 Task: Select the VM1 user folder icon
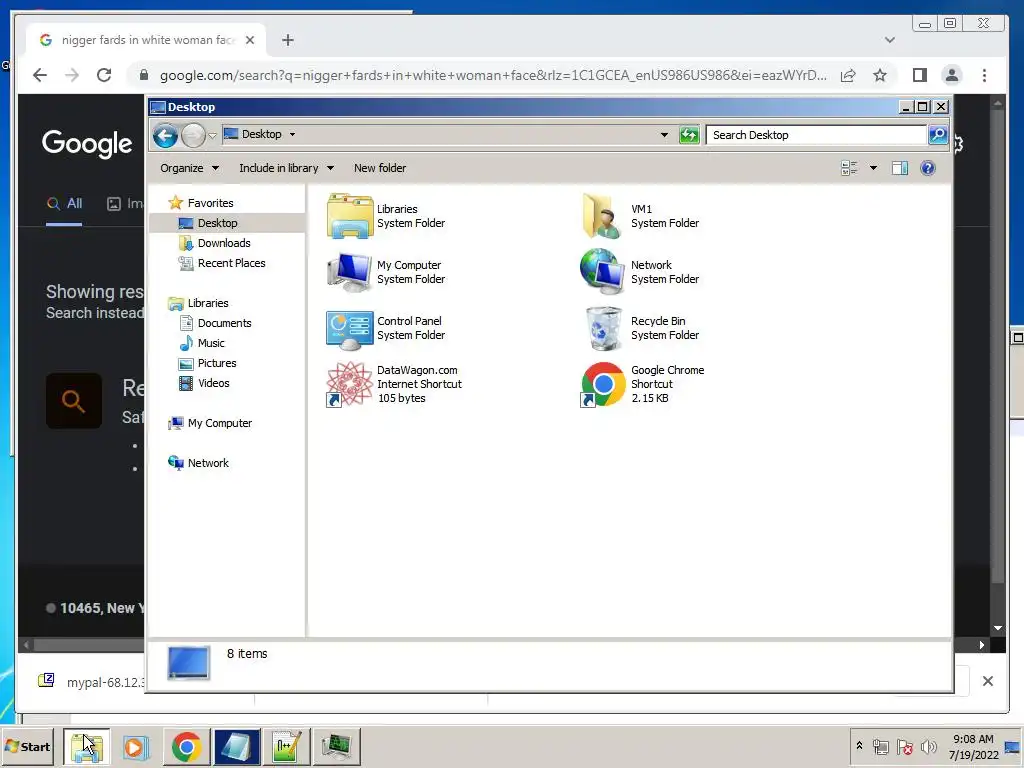pyautogui.click(x=602, y=216)
